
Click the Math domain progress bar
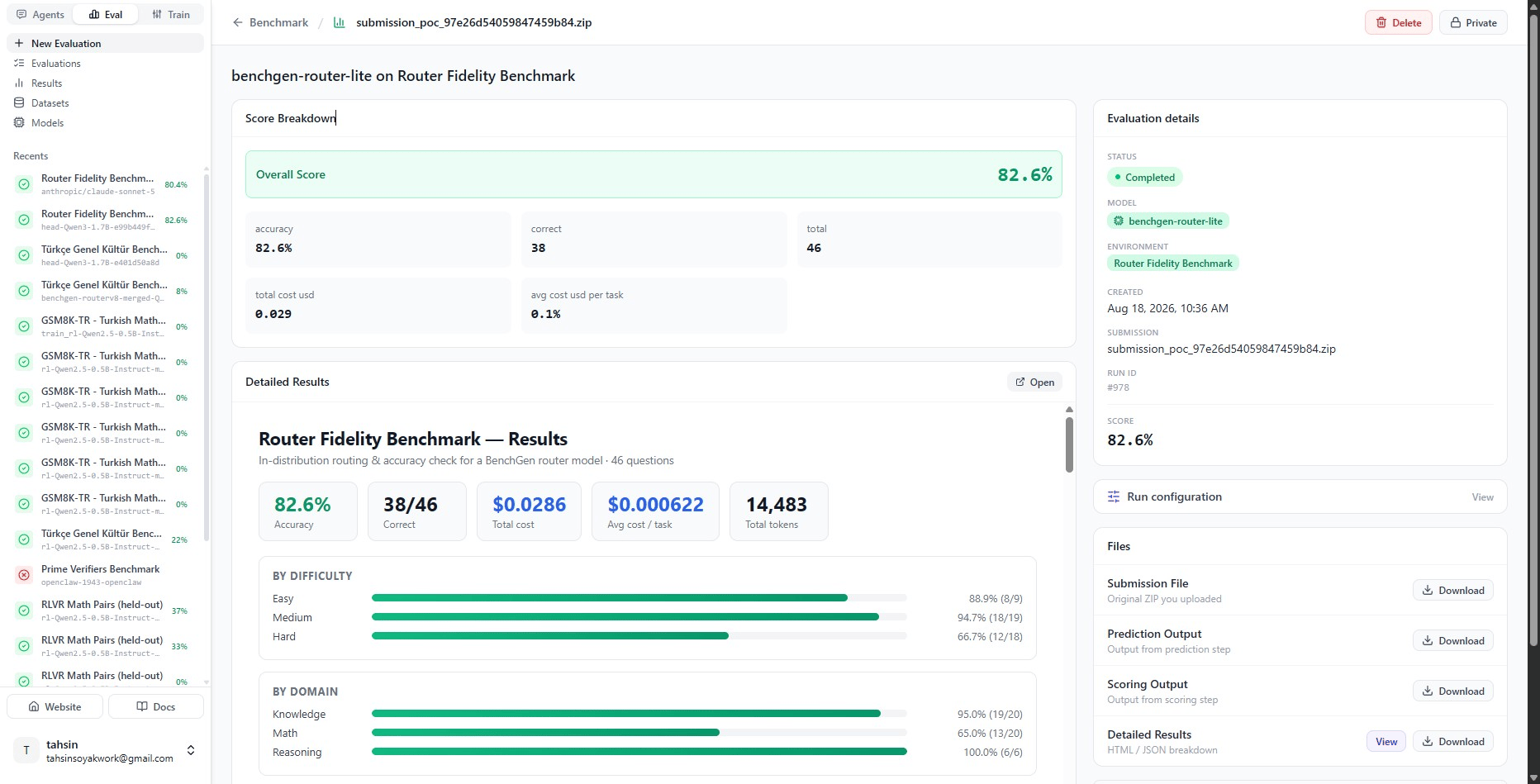point(639,732)
